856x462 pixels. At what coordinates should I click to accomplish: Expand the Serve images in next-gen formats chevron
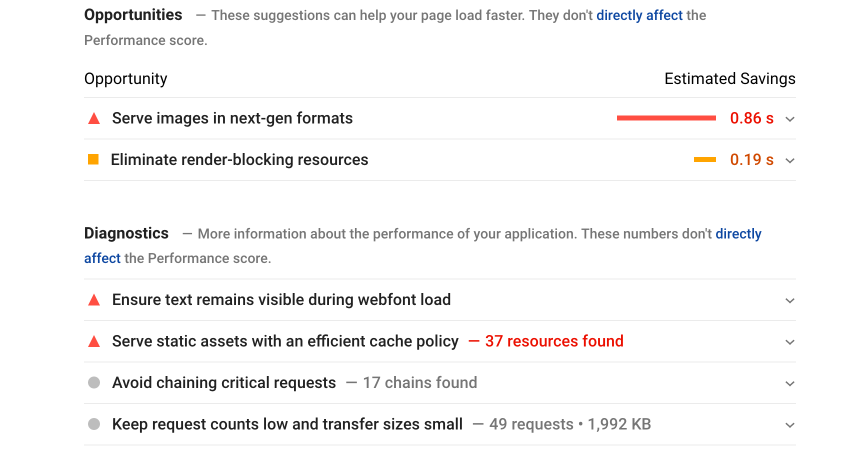click(x=789, y=119)
